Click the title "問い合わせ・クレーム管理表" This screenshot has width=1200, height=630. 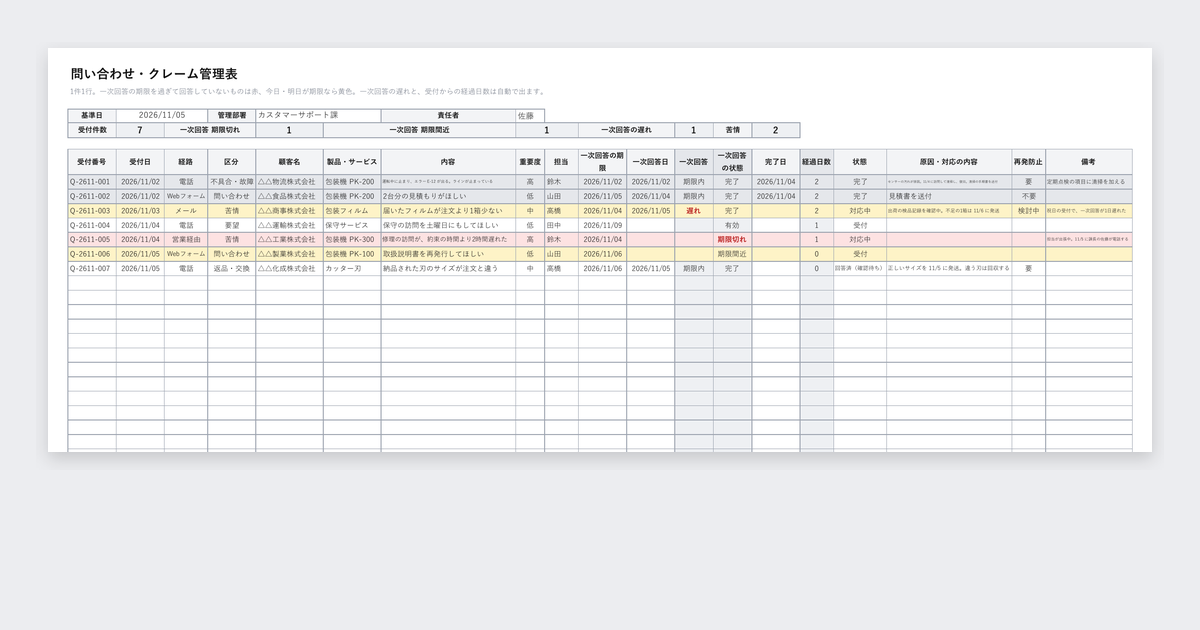[x=154, y=74]
